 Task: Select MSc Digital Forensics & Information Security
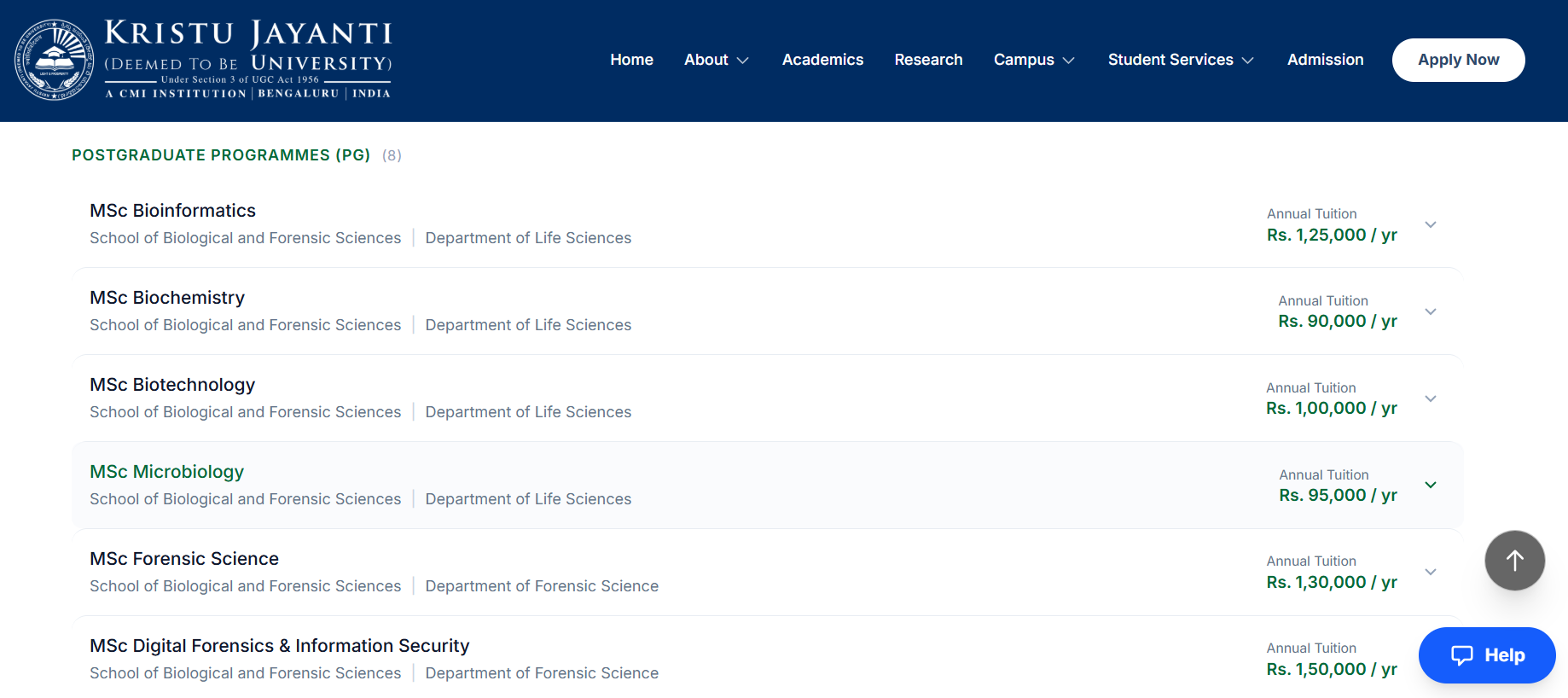click(x=280, y=646)
